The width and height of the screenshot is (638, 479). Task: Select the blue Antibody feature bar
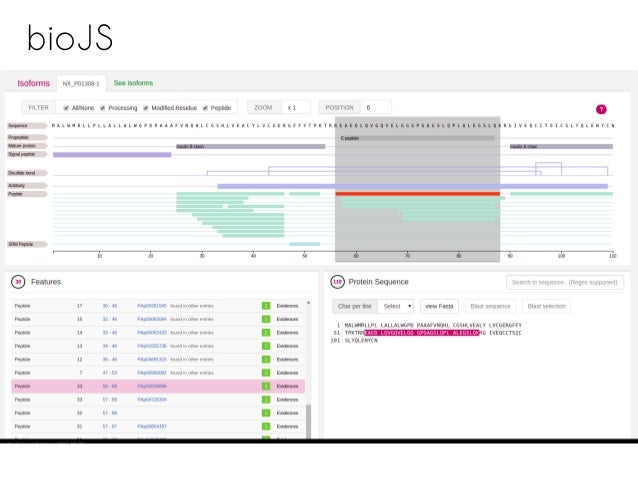tap(413, 186)
